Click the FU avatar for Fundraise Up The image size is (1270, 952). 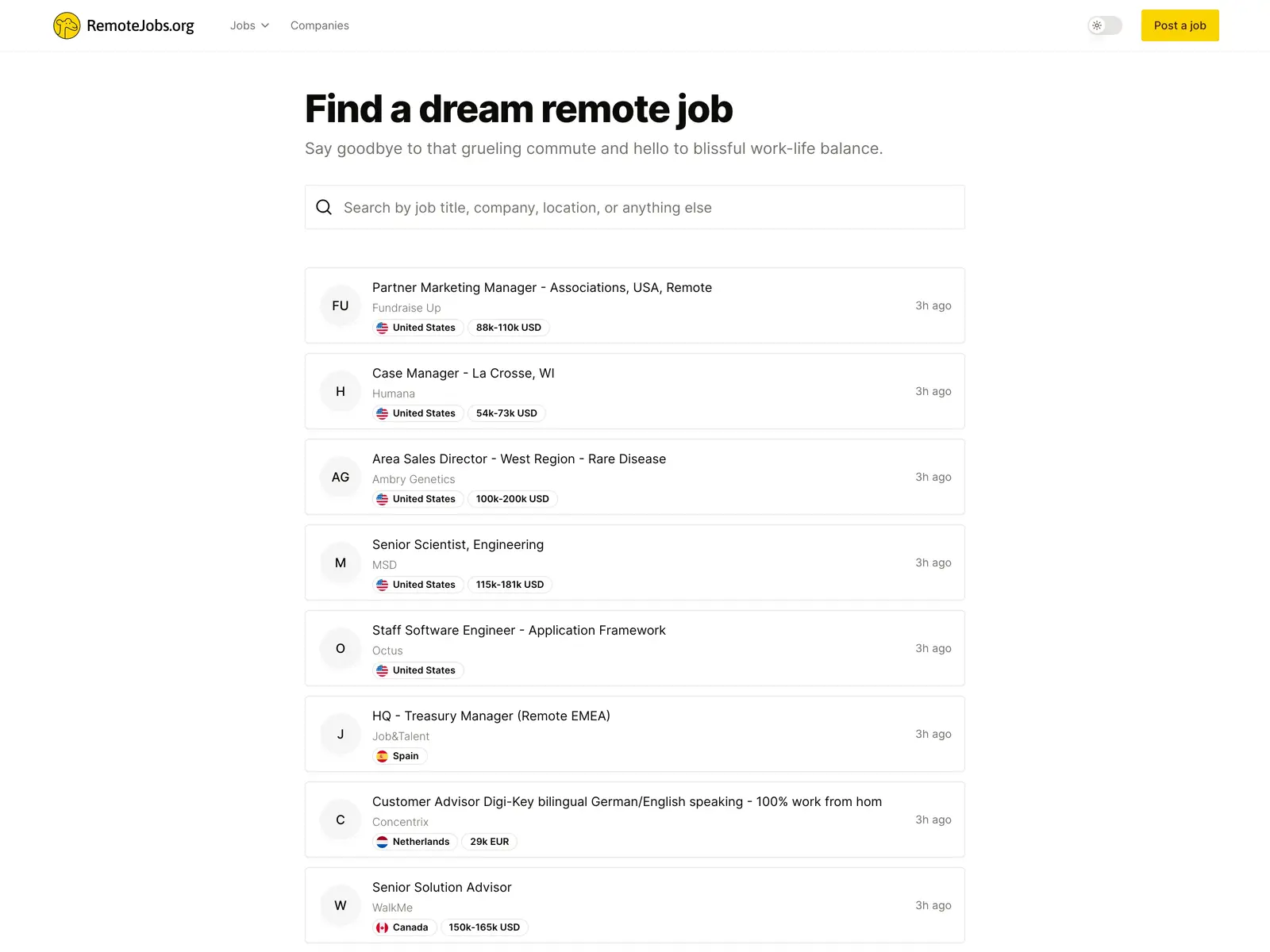coord(341,305)
